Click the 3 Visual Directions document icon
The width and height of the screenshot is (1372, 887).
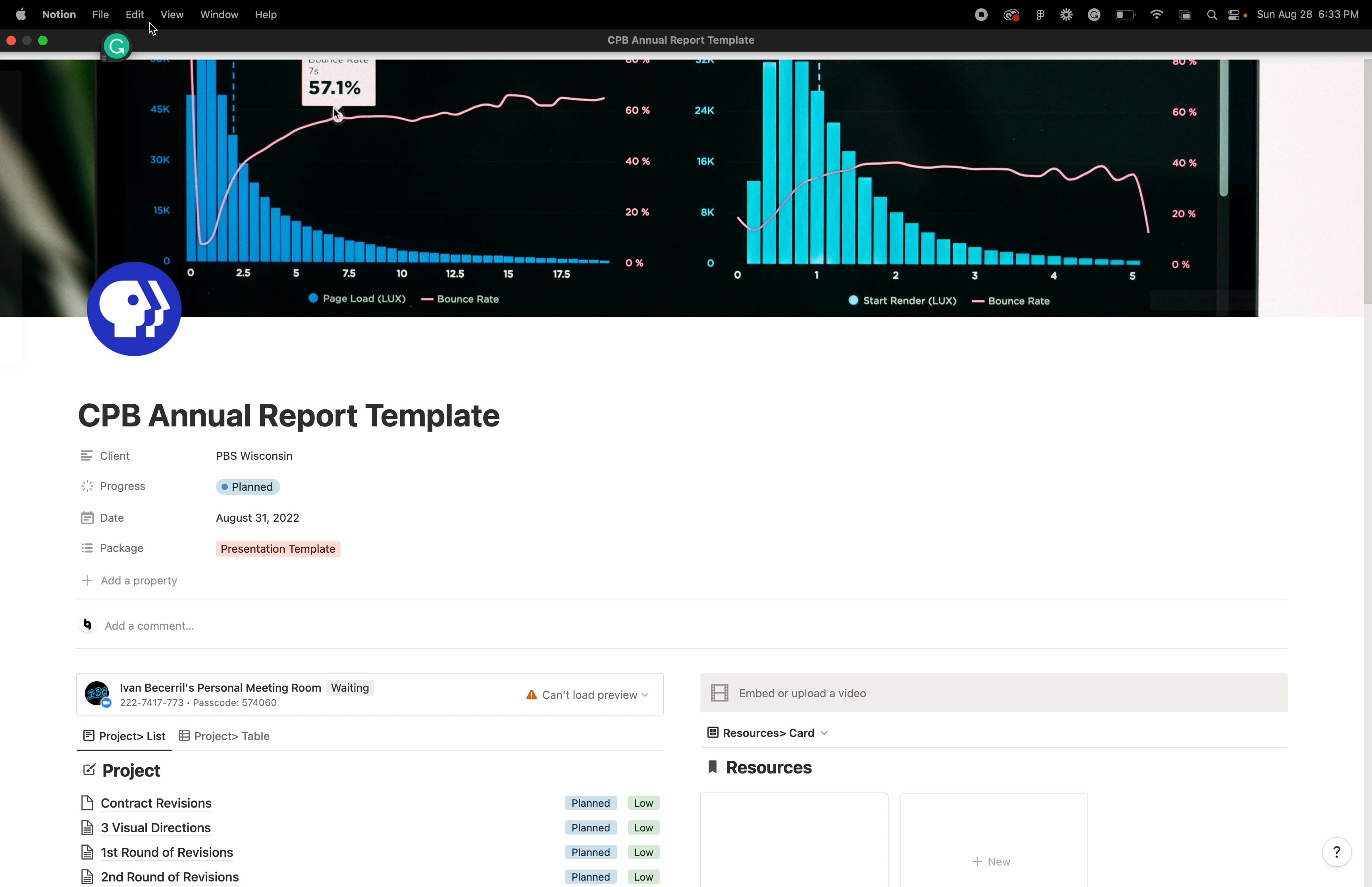pyautogui.click(x=87, y=828)
